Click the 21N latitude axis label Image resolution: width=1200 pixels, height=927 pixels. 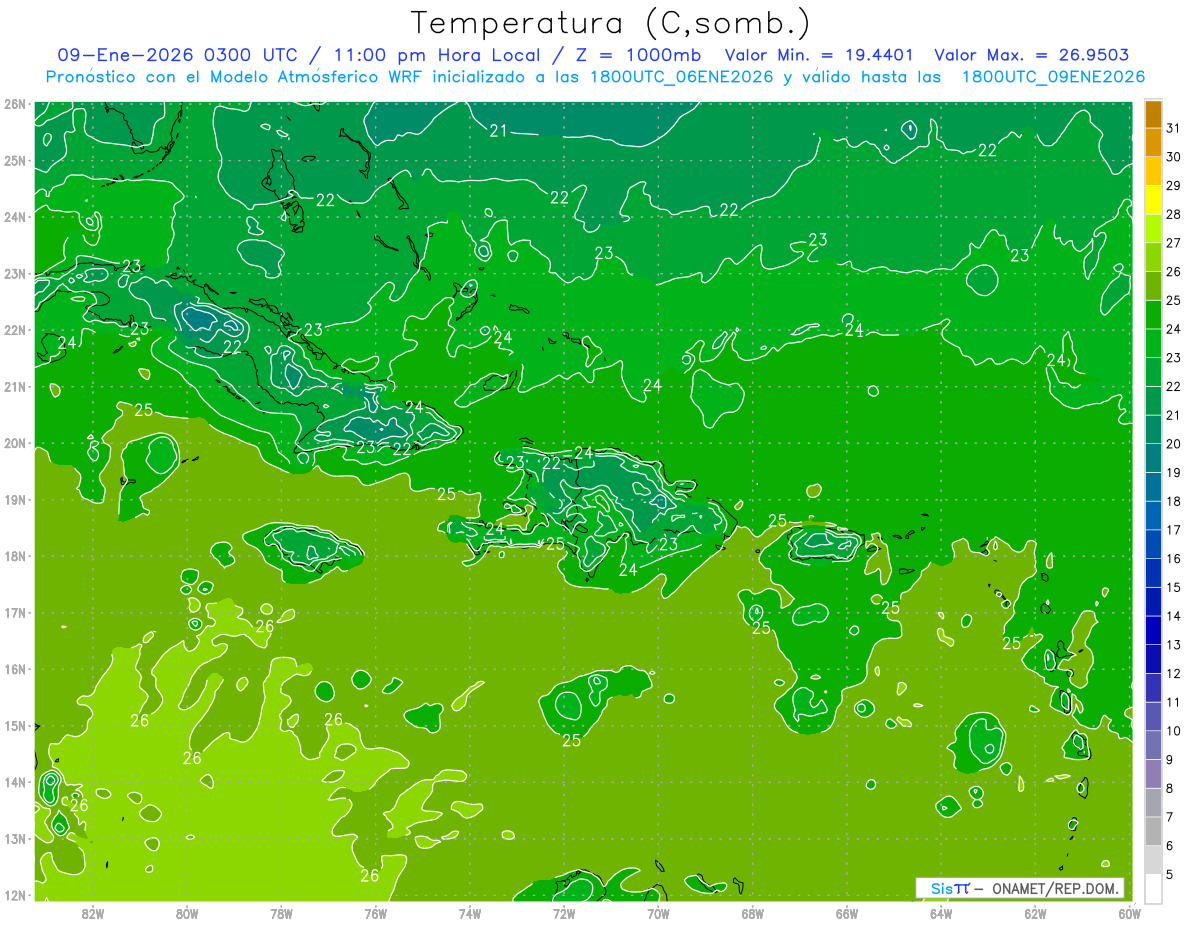14,387
